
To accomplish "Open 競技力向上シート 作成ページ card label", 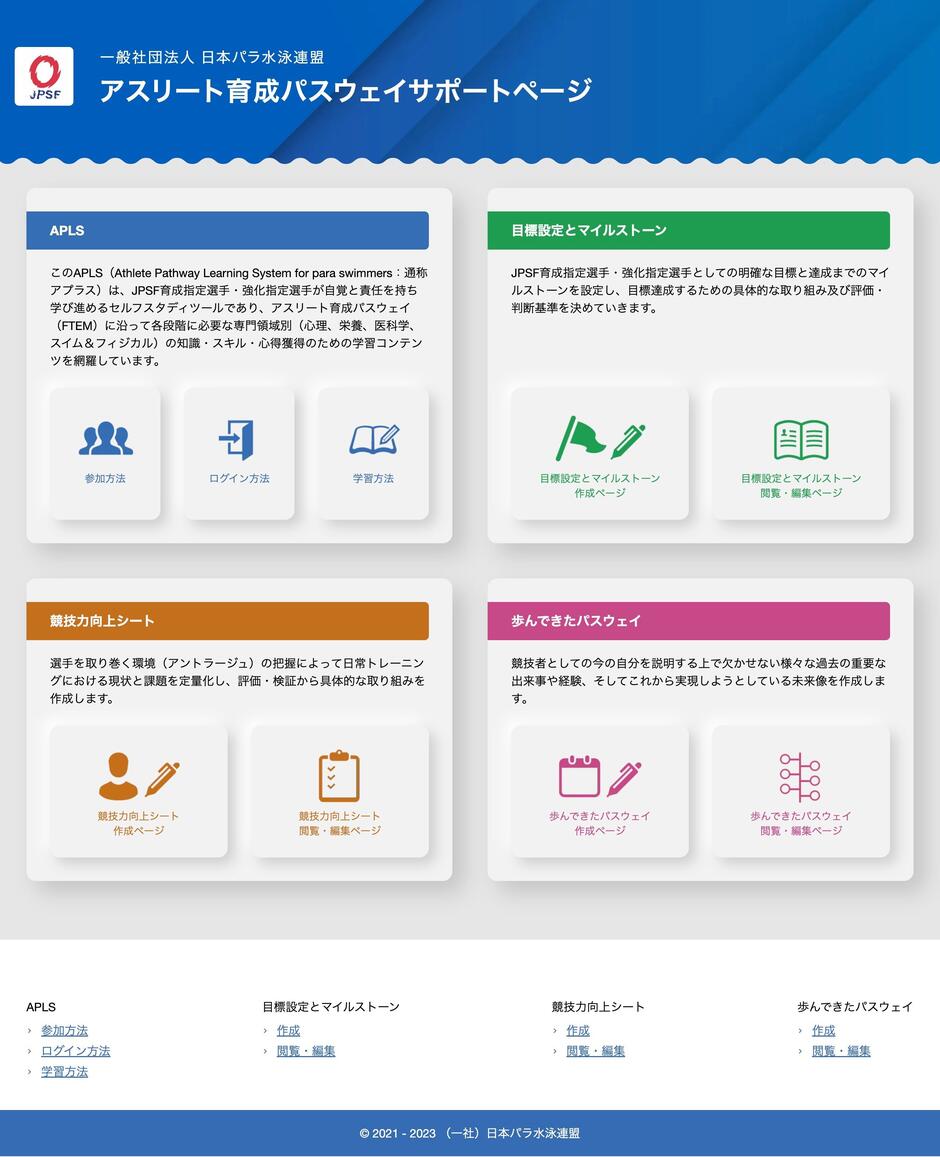I will 138,823.
